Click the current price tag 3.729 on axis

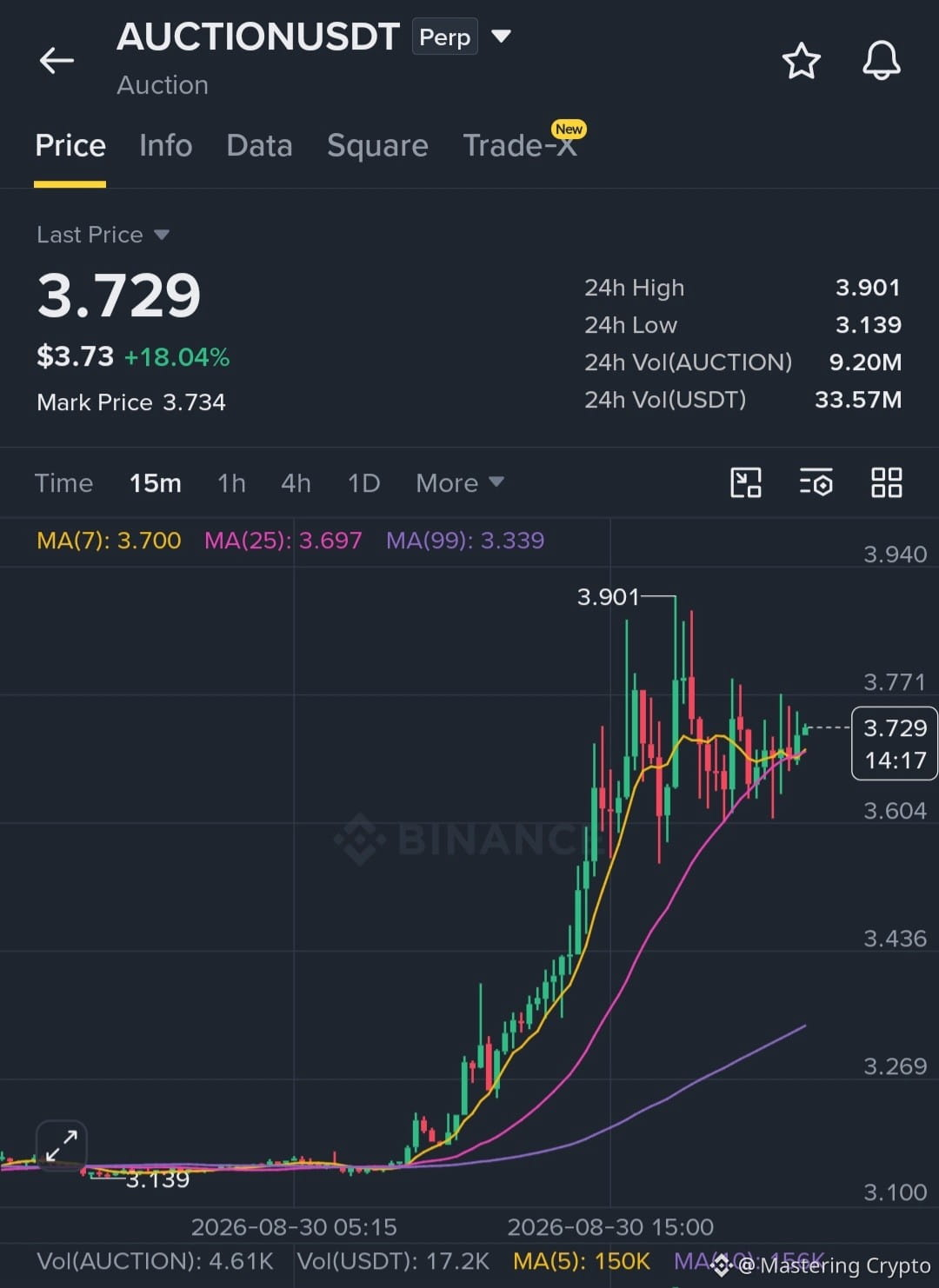tap(895, 744)
